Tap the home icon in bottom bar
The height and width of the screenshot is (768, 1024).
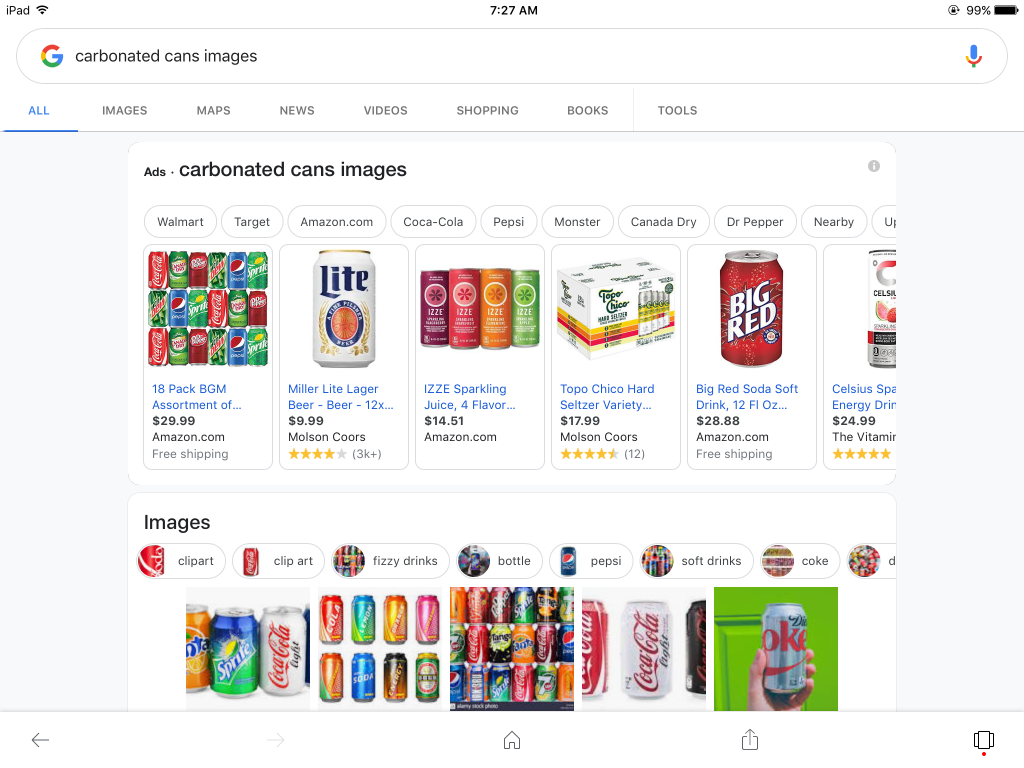(x=512, y=740)
